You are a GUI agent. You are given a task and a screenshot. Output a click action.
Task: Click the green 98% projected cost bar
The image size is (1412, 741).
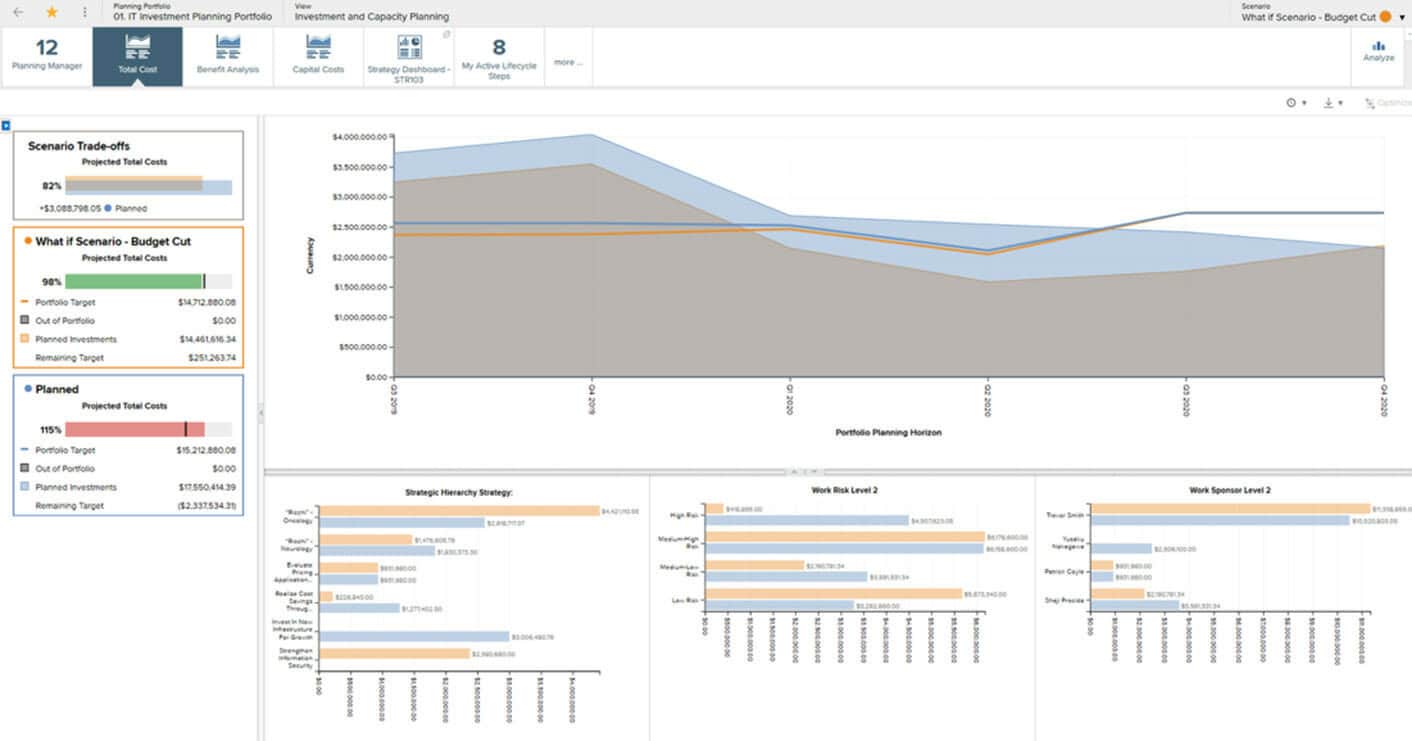[134, 282]
